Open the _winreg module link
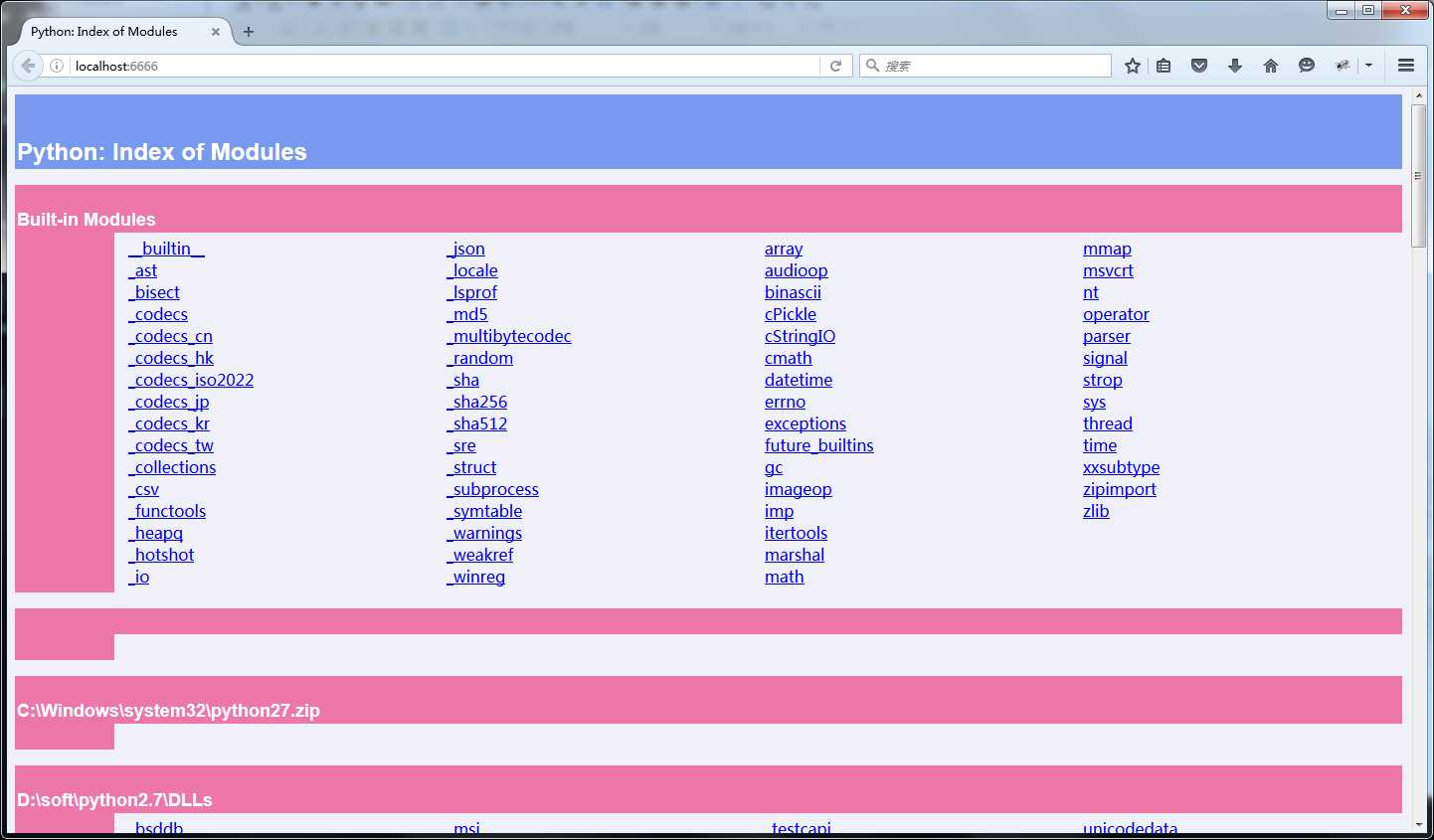Viewport: 1434px width, 840px height. [x=475, y=577]
